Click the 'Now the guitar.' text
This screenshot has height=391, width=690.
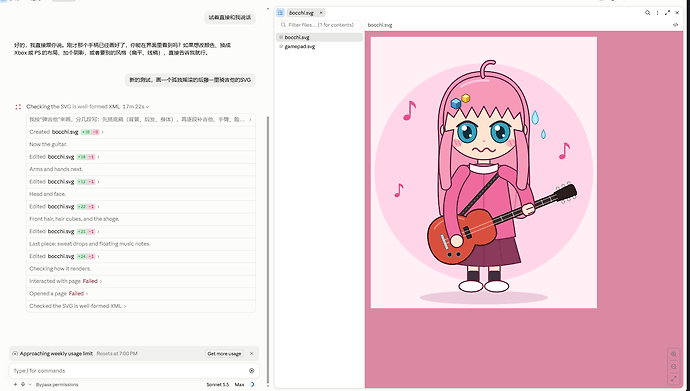click(48, 144)
